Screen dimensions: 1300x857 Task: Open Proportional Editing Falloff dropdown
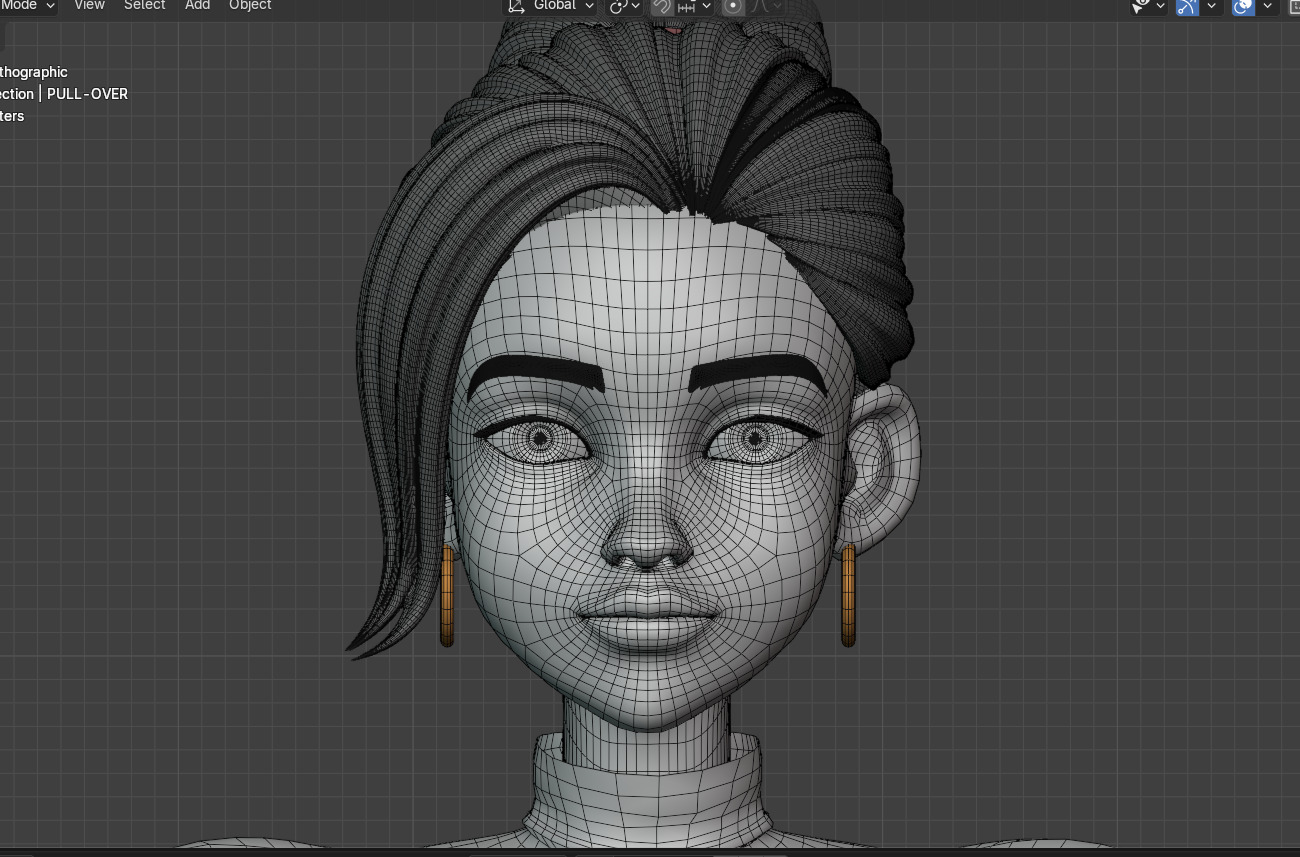[766, 6]
